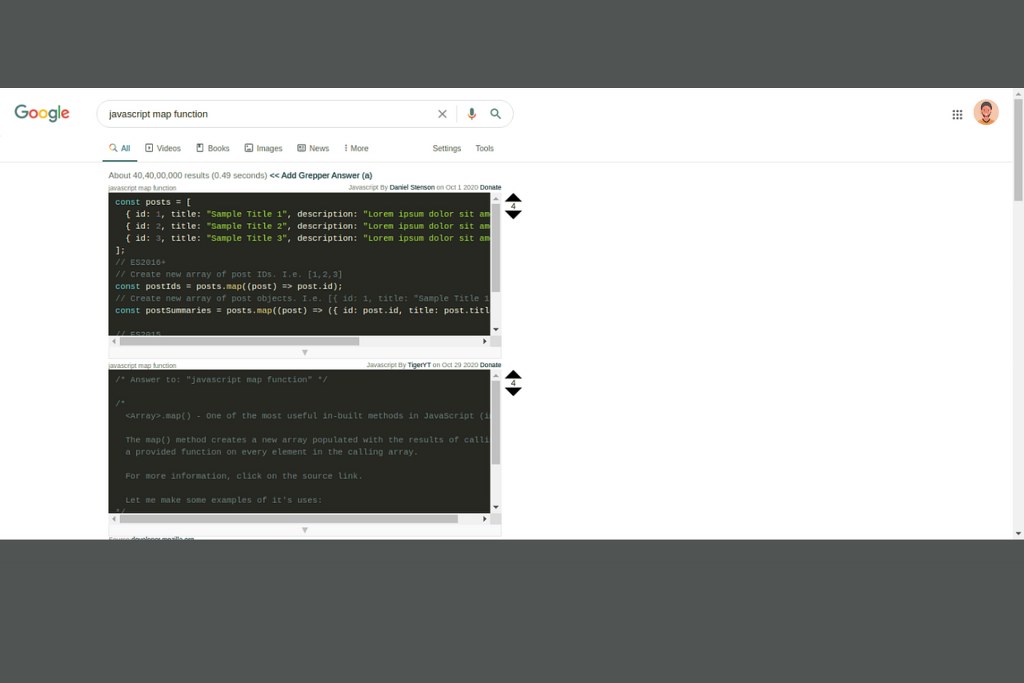Viewport: 1024px width, 683px height.
Task: Open the Google apps grid
Action: (957, 114)
